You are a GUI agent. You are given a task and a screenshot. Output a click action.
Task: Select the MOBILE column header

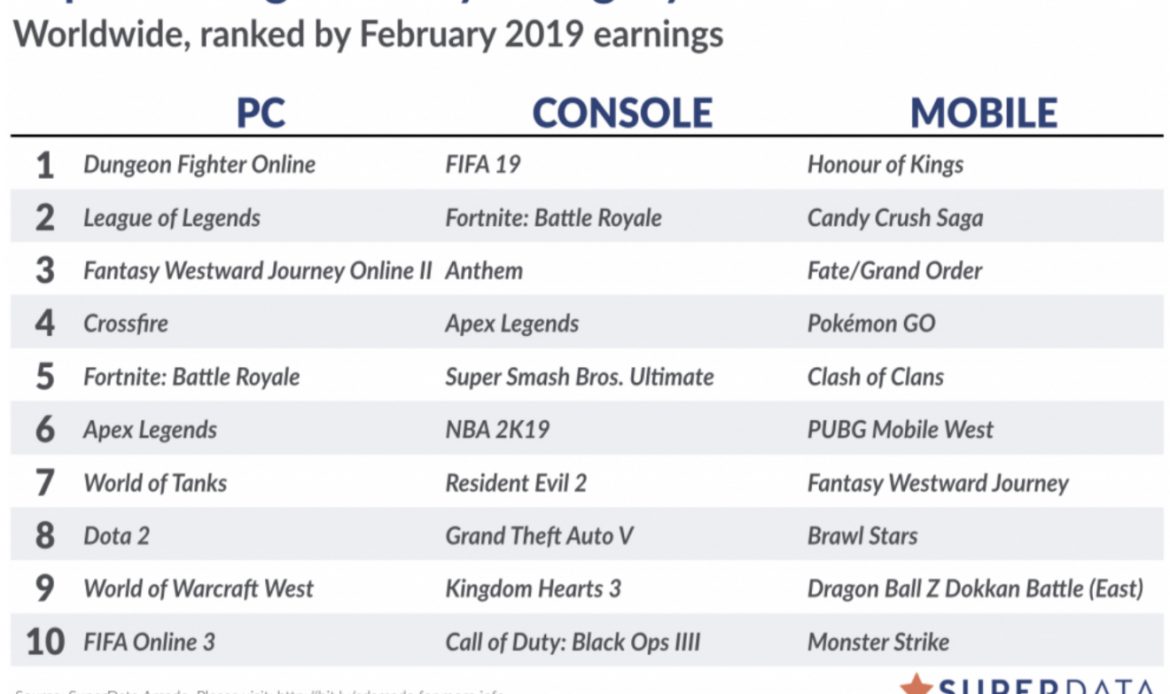point(983,112)
